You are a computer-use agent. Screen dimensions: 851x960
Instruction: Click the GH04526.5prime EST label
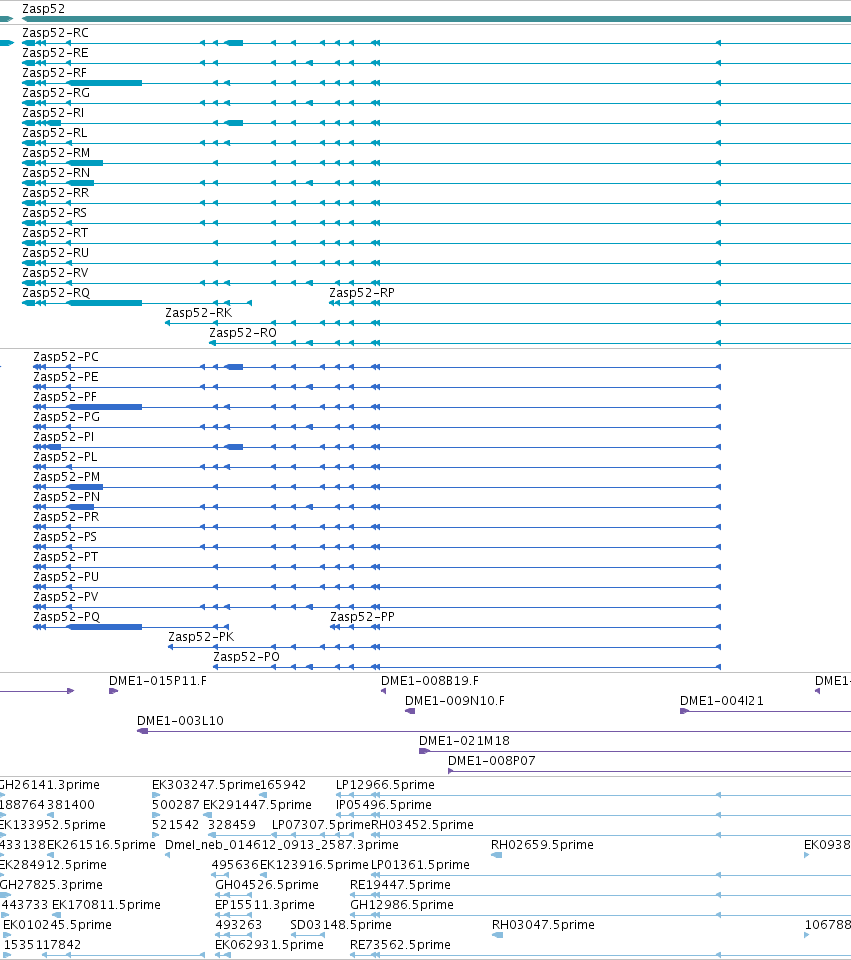(267, 885)
